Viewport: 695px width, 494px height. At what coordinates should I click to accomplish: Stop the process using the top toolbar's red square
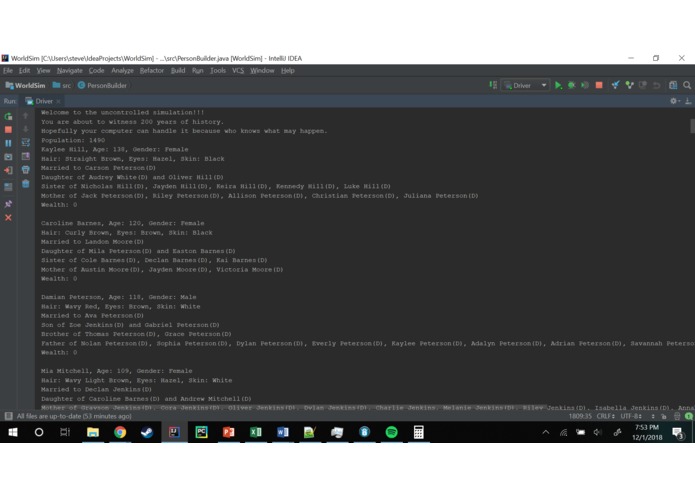coord(599,86)
